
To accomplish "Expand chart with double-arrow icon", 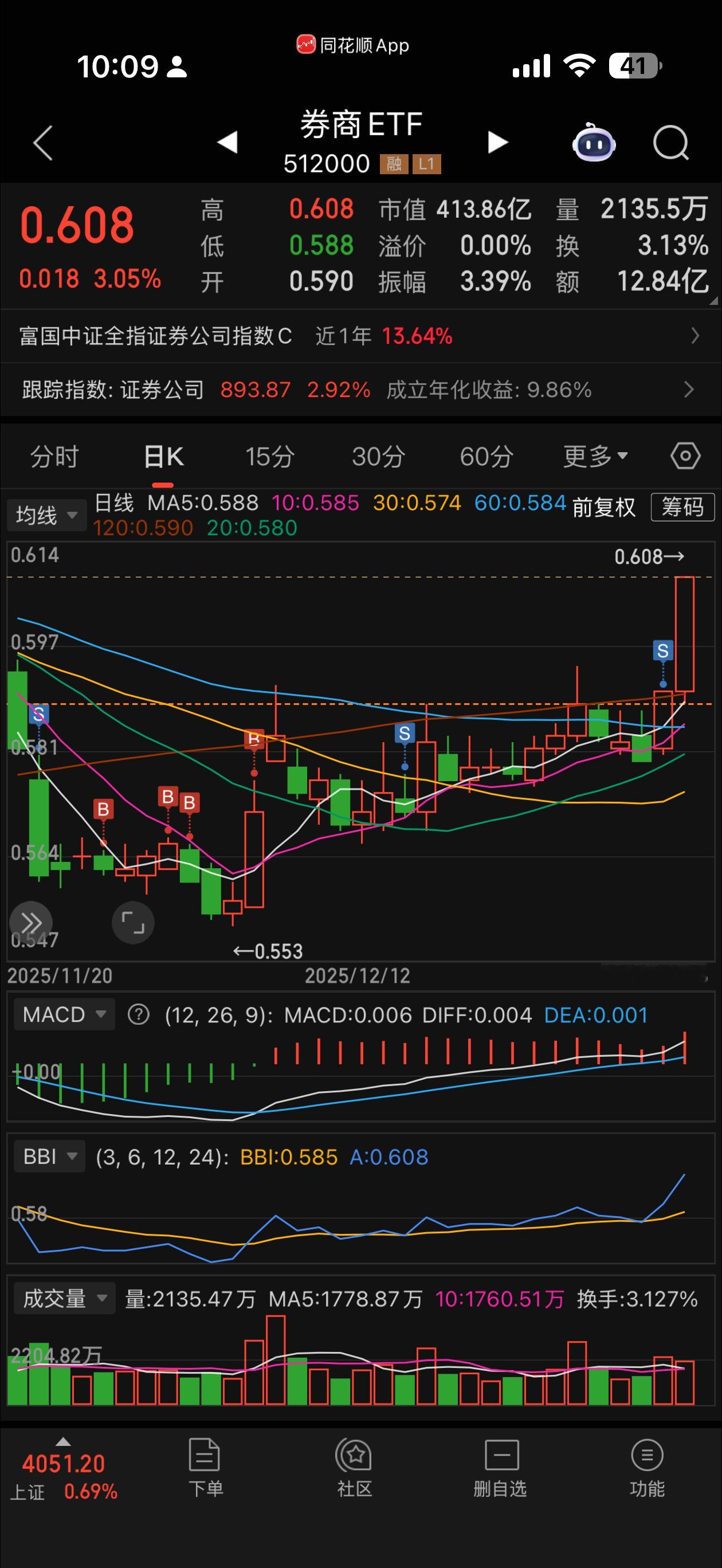I will coord(30,922).
